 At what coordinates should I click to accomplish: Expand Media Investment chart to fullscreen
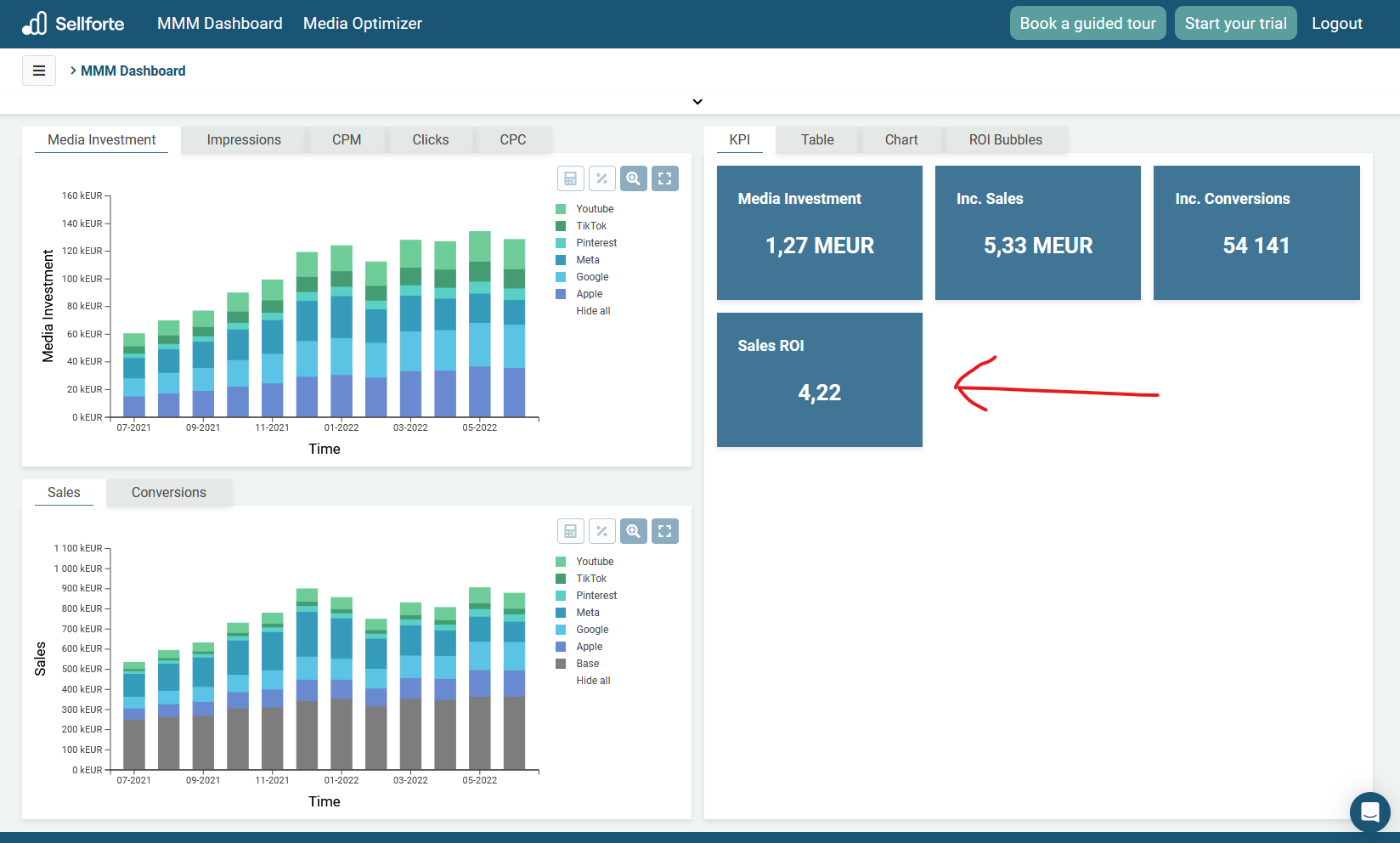point(665,178)
